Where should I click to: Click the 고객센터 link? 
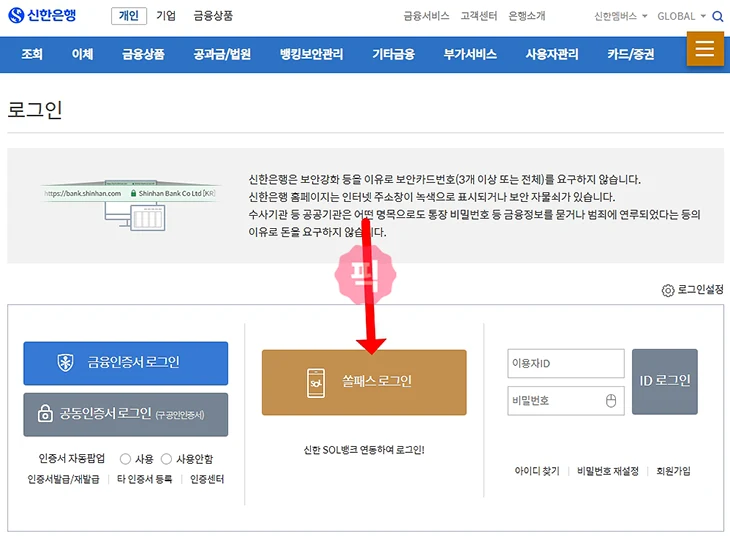point(479,16)
